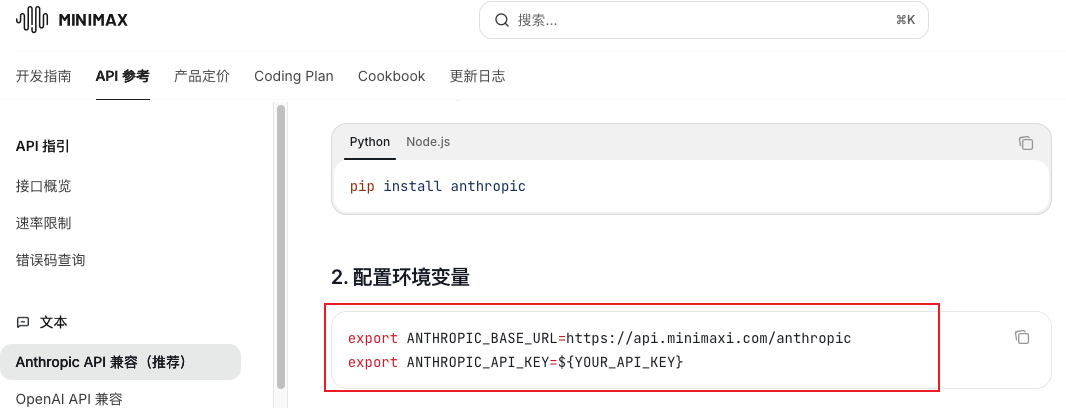Copy the environment variable export commands
The height and width of the screenshot is (408, 1066).
click(1022, 337)
